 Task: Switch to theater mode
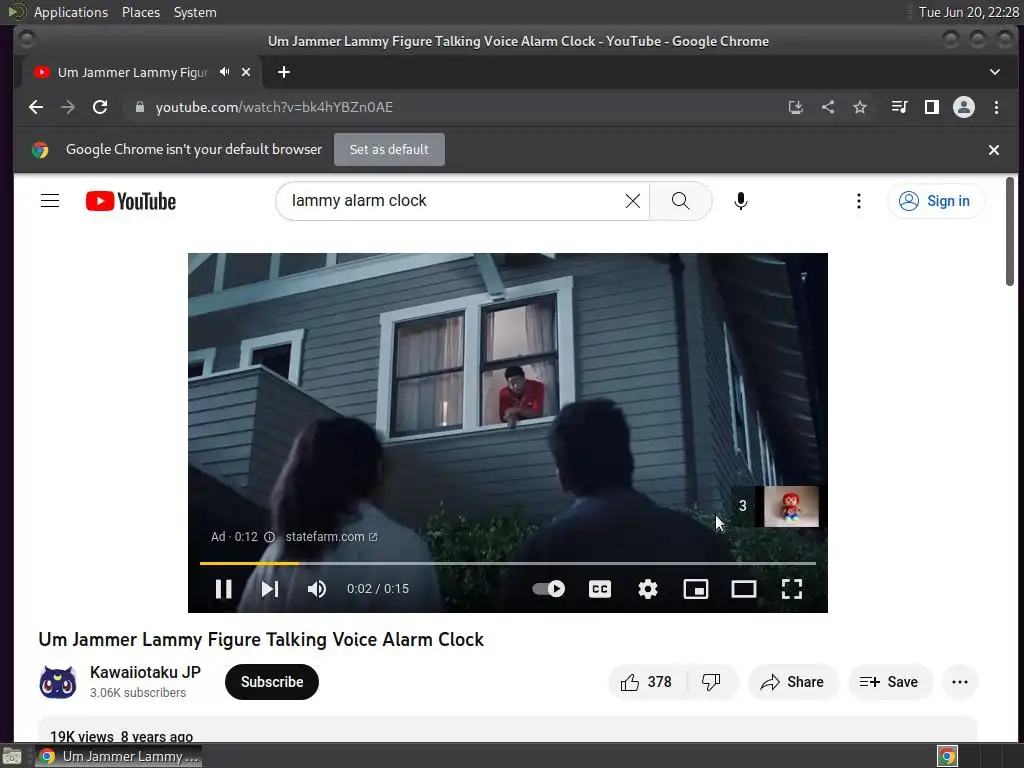[x=743, y=589]
